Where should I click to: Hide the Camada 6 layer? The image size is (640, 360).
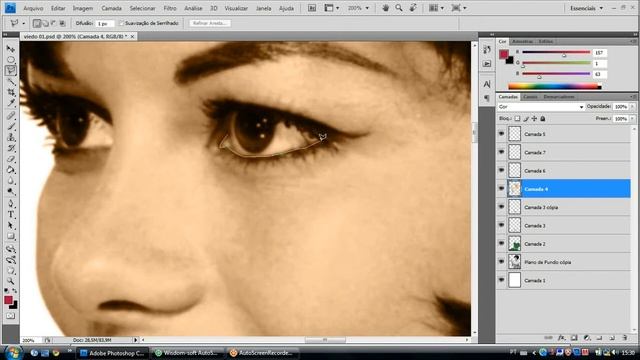click(501, 171)
